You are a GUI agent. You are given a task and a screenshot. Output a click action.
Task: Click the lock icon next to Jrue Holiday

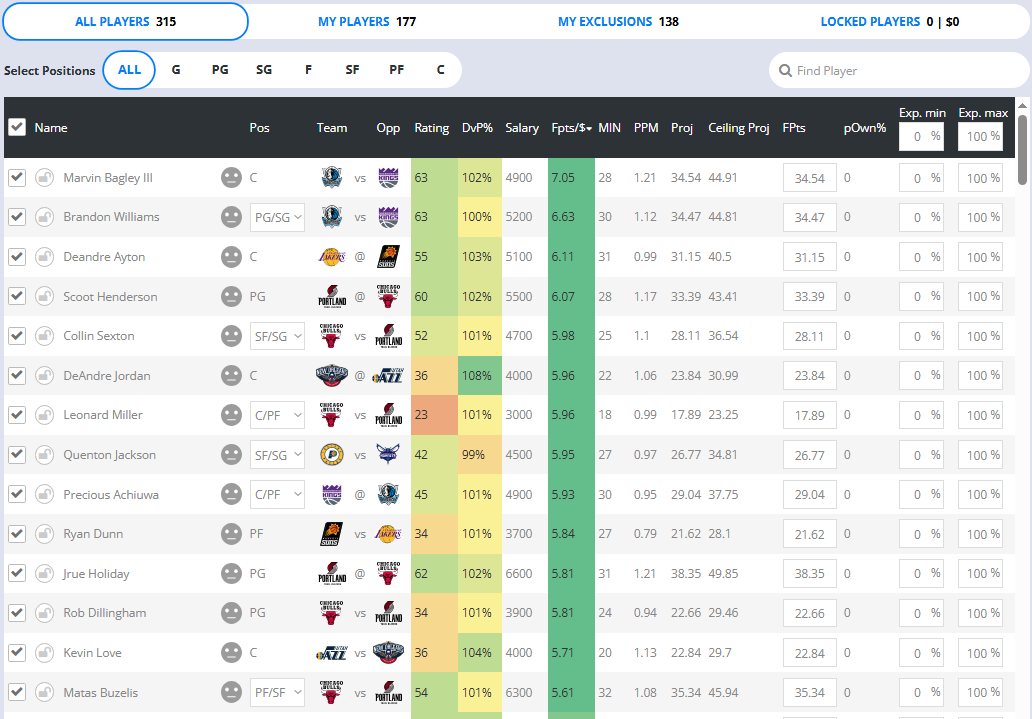pos(44,574)
